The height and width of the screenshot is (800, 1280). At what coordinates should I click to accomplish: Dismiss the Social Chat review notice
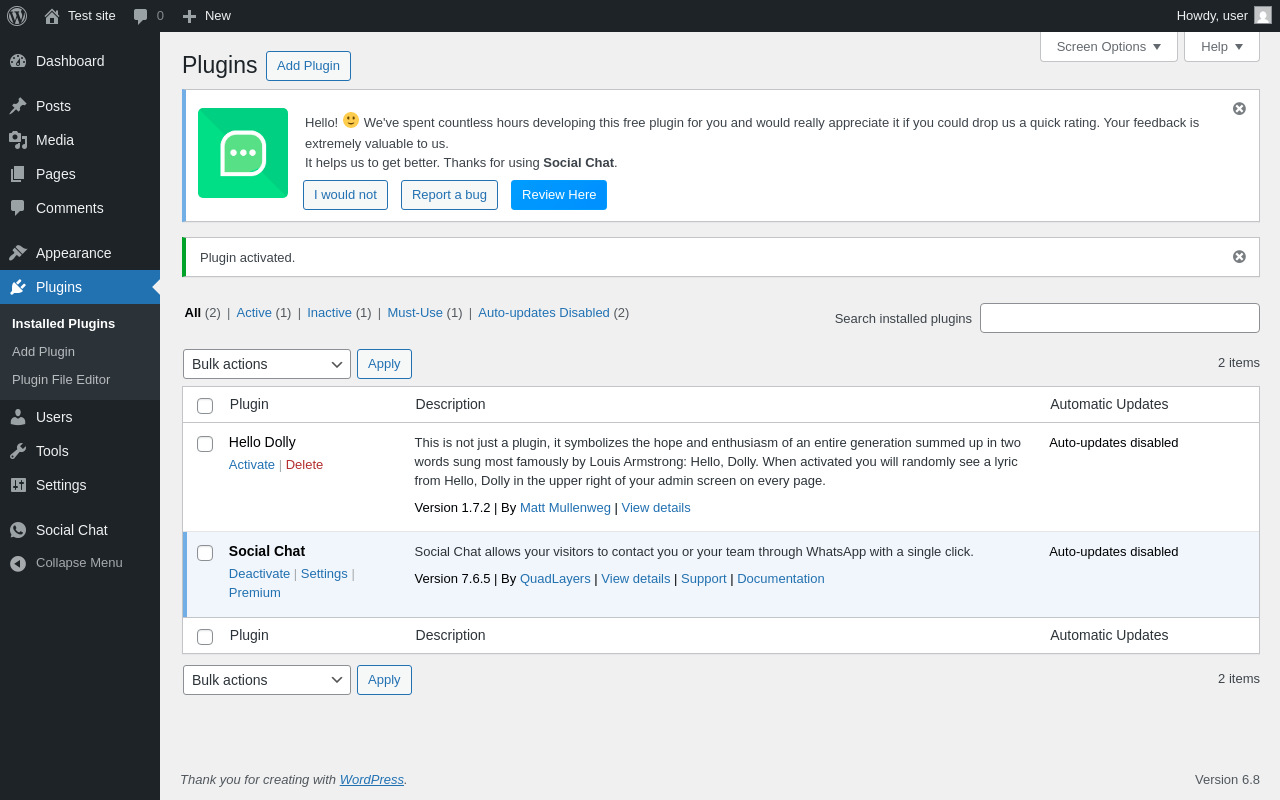(x=1239, y=109)
